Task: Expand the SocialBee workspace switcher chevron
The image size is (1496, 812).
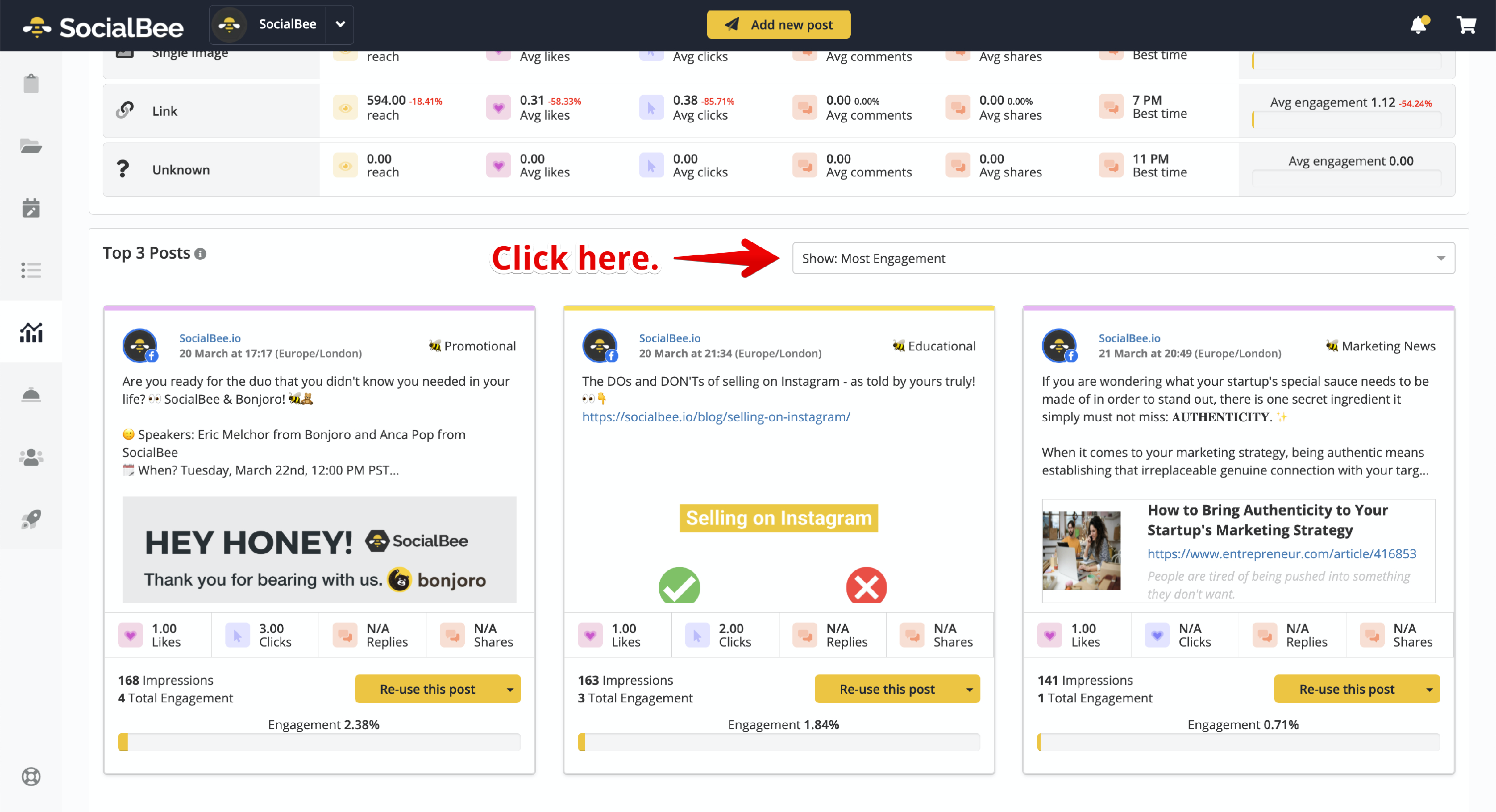Action: pyautogui.click(x=340, y=24)
